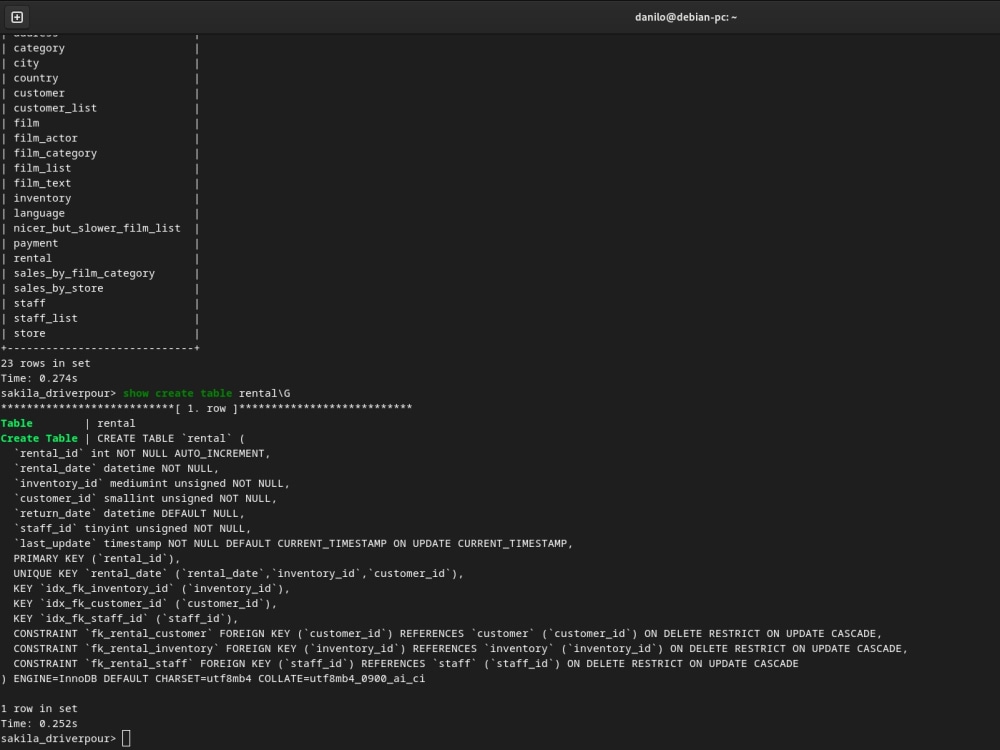The width and height of the screenshot is (1000, 750).
Task: Click the sales_by_film_category entry
Action: (x=85, y=272)
